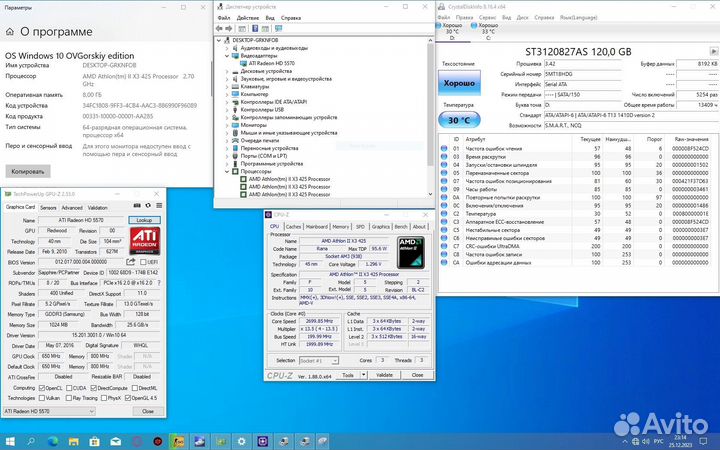Viewport: 720px width, 450px height.
Task: Toggle the DirectML checkbox
Action: coord(134,388)
